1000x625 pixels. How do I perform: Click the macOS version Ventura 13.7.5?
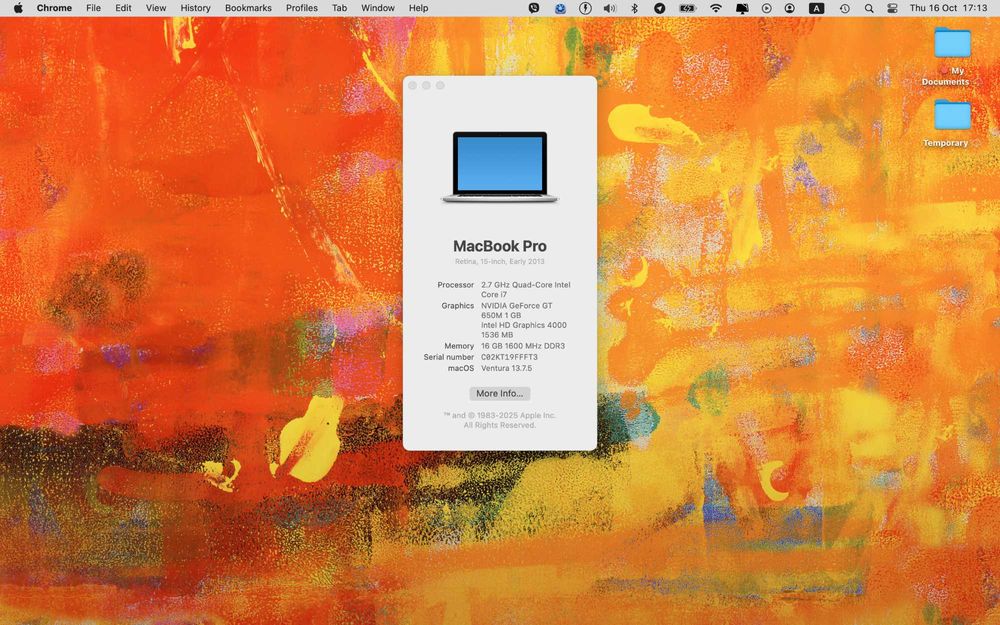[506, 369]
